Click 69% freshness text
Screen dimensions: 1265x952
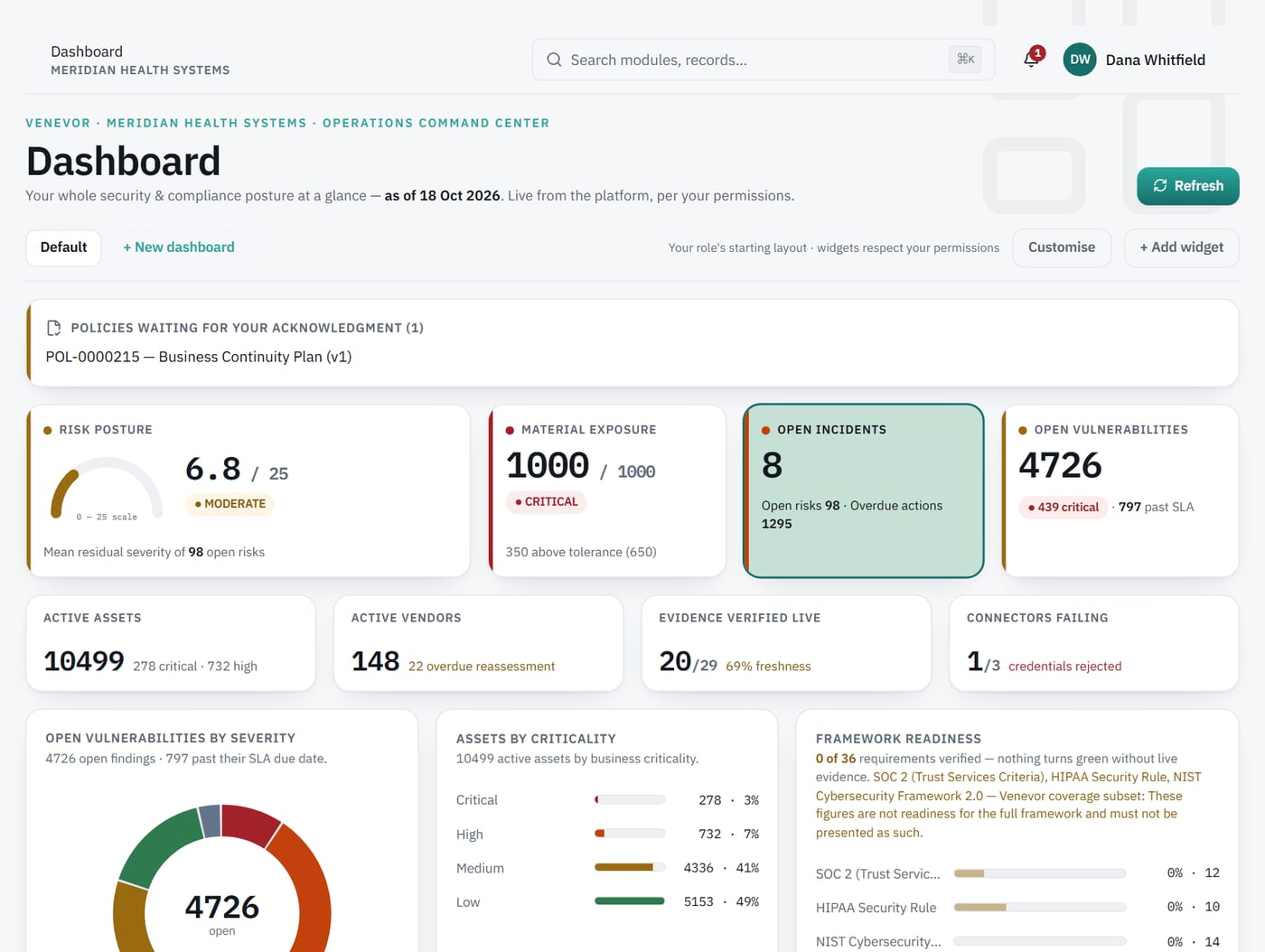(x=768, y=667)
